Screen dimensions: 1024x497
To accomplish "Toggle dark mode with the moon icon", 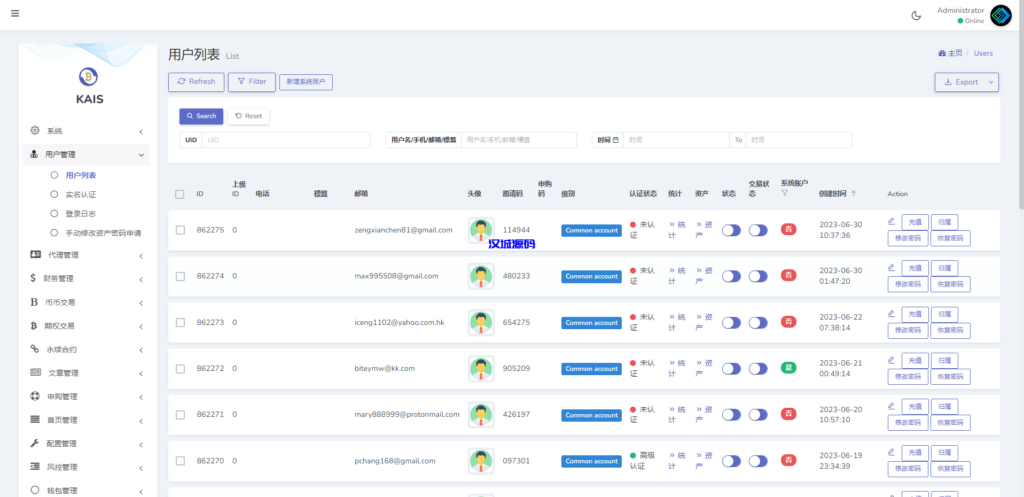I will click(916, 15).
